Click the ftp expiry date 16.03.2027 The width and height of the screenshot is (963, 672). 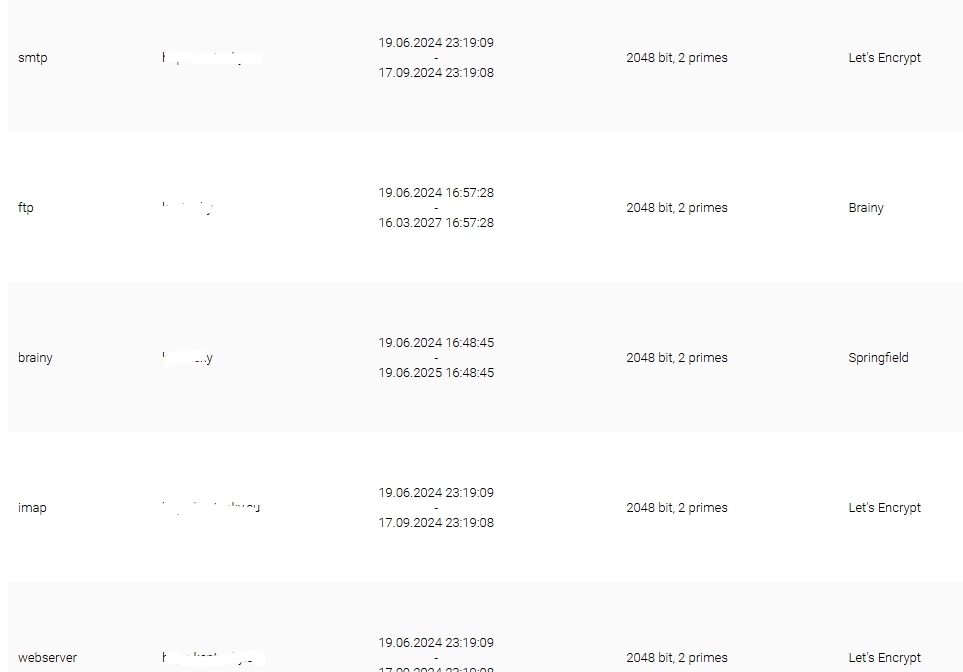click(x=436, y=223)
